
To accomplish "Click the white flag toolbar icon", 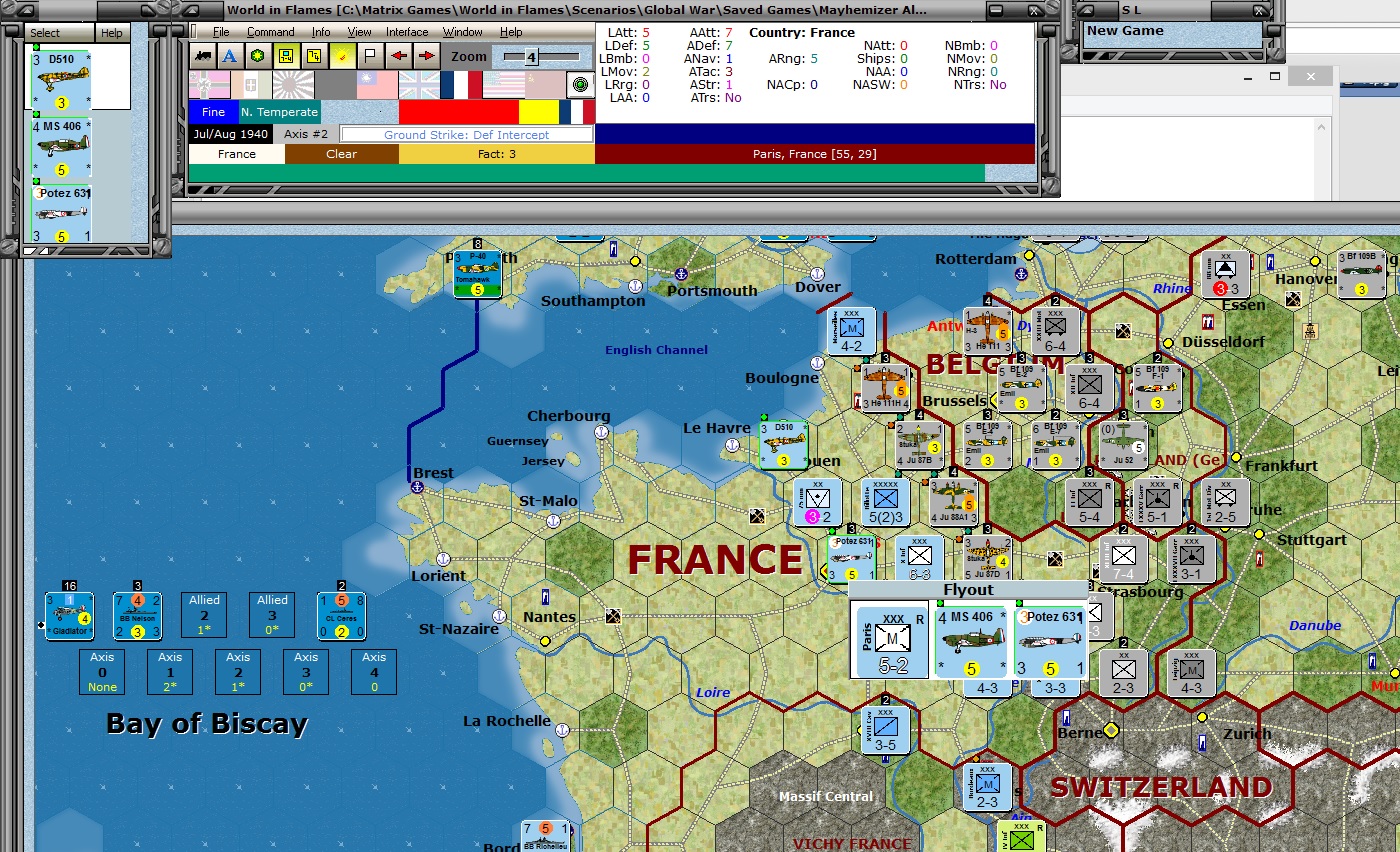I will pyautogui.click(x=370, y=56).
